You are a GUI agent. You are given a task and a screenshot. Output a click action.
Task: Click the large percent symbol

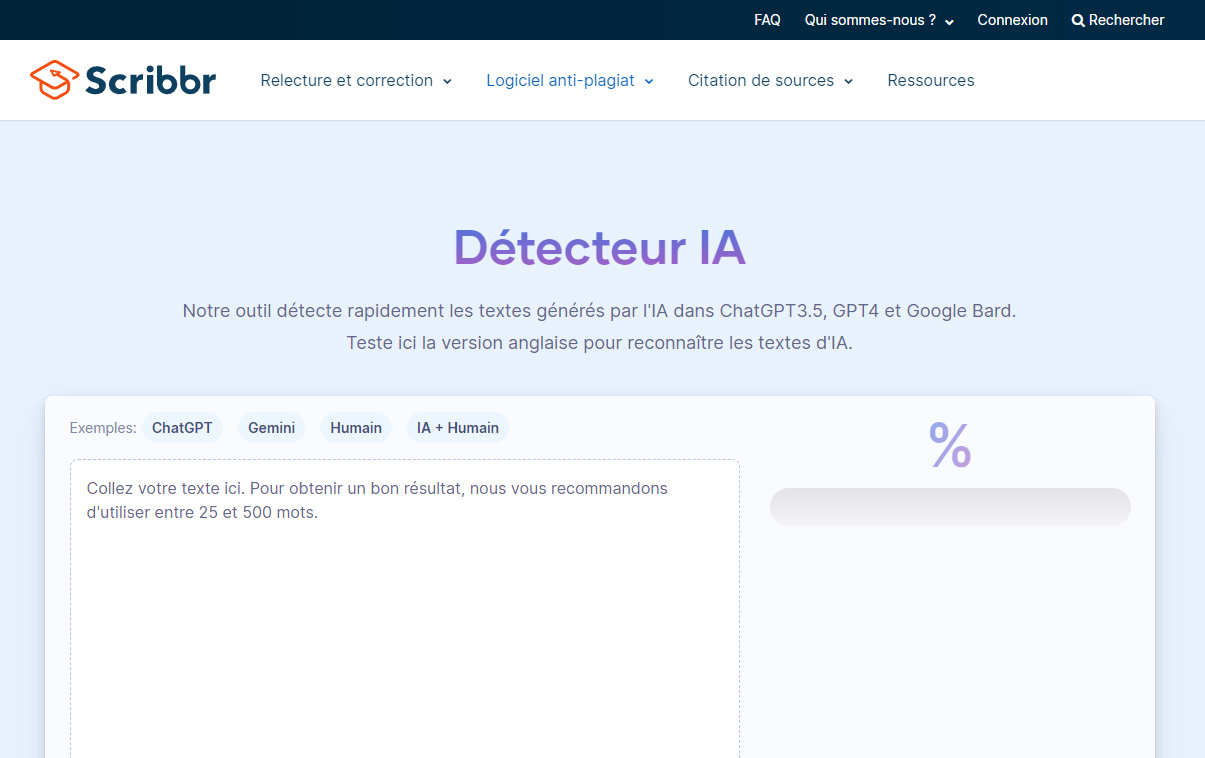pyautogui.click(x=949, y=445)
